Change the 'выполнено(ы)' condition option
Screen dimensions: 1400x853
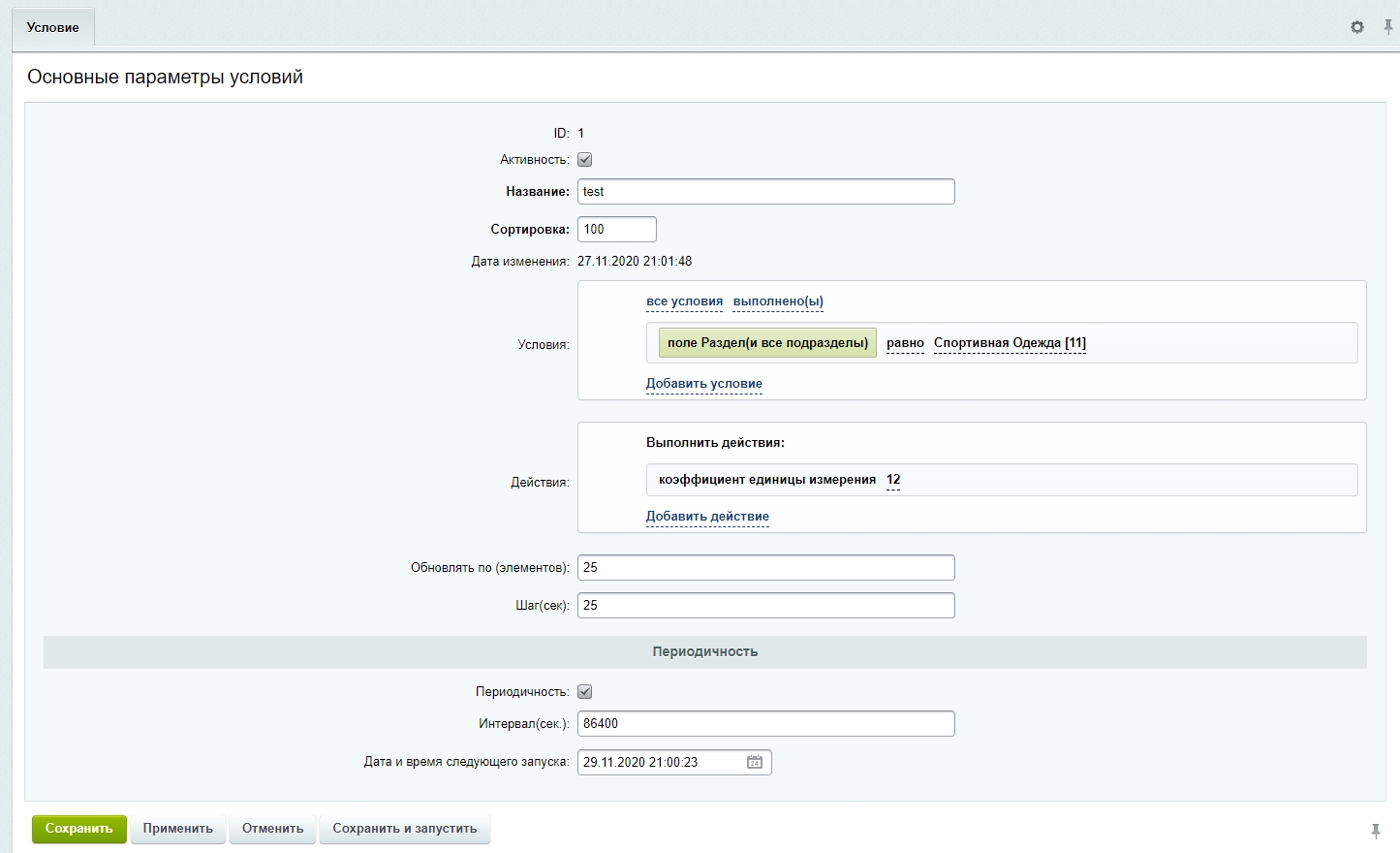pos(777,301)
